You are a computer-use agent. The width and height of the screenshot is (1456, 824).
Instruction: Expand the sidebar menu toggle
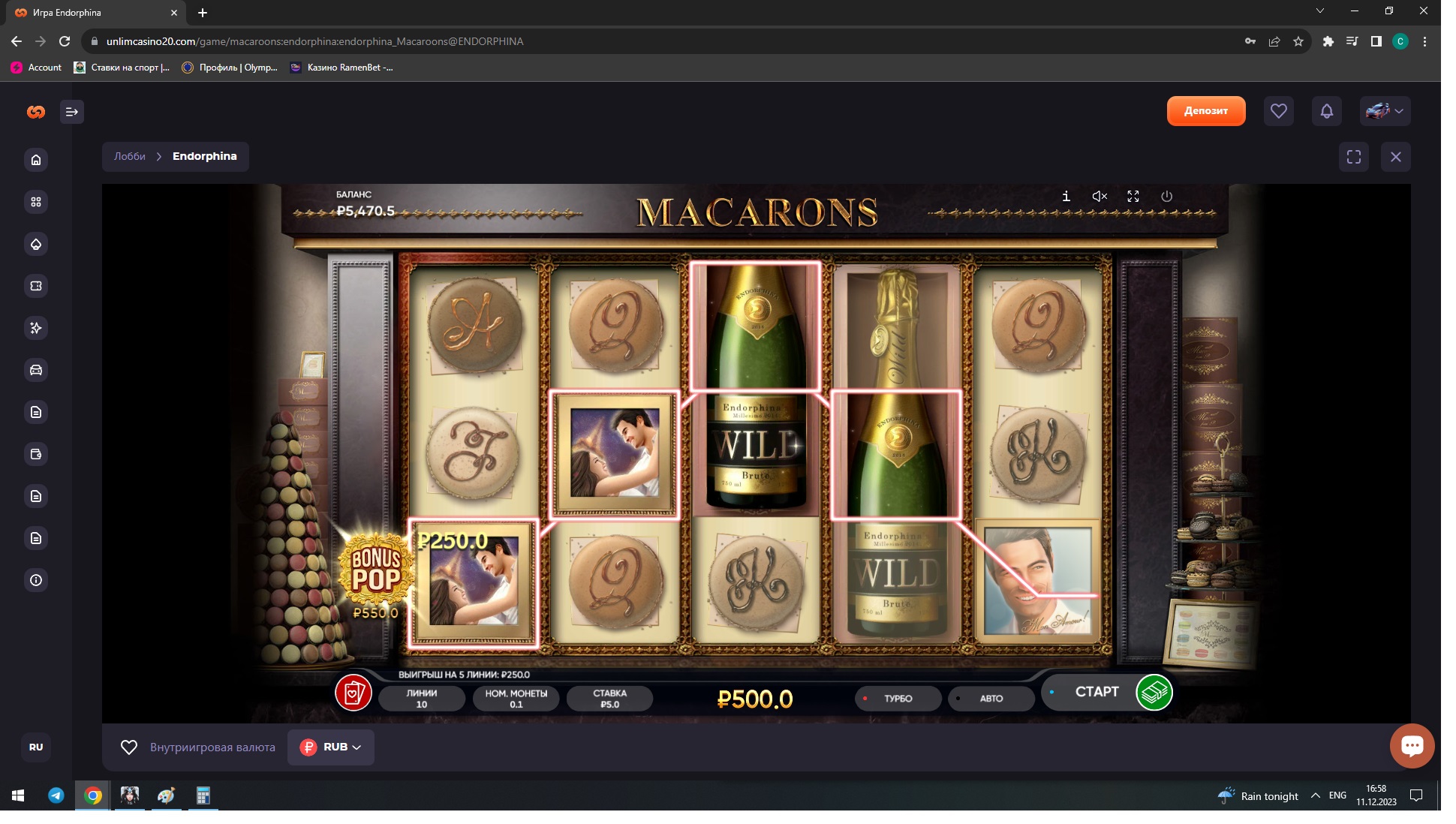72,112
